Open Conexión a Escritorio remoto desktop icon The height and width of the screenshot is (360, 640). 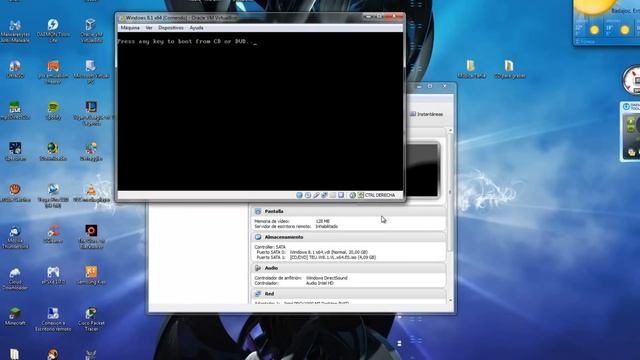coord(53,319)
